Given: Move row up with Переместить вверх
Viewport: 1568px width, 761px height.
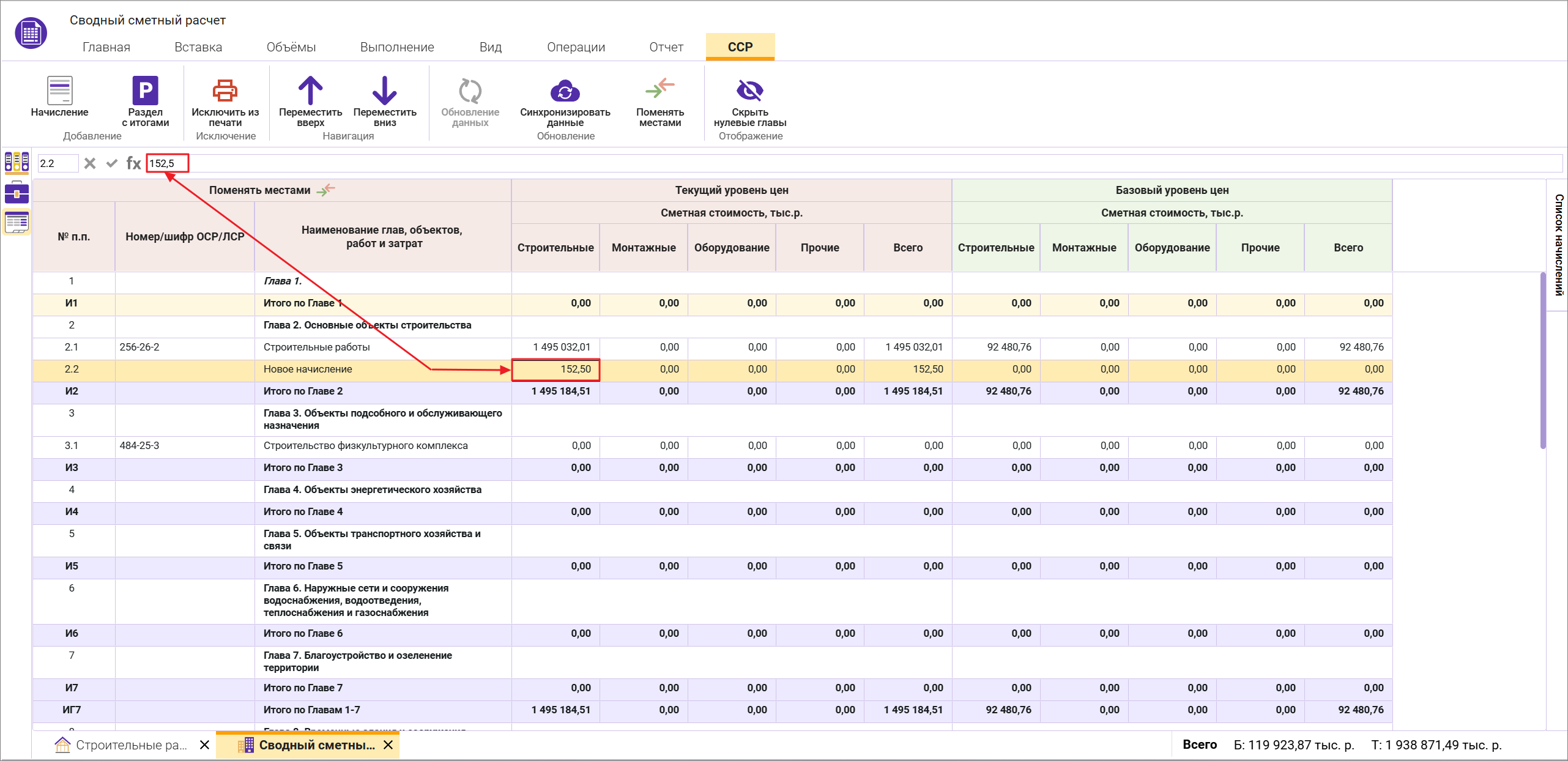Looking at the screenshot, I should coord(310,91).
